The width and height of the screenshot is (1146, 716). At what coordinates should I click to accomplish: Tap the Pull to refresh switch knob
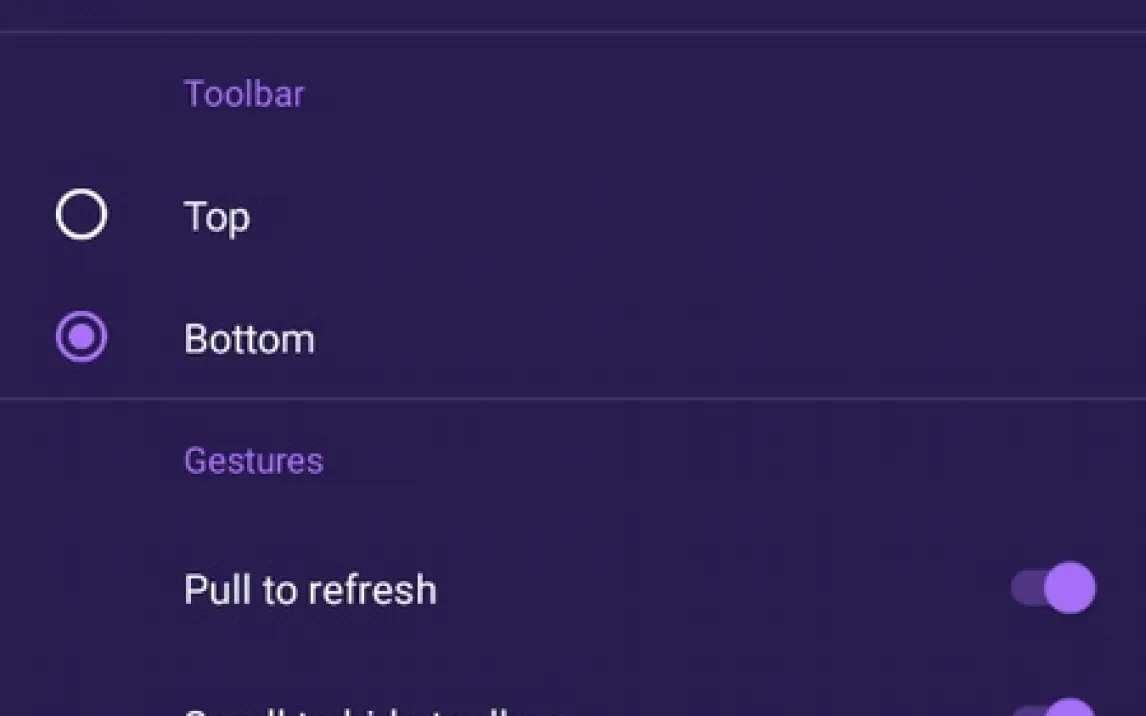[x=1070, y=588]
